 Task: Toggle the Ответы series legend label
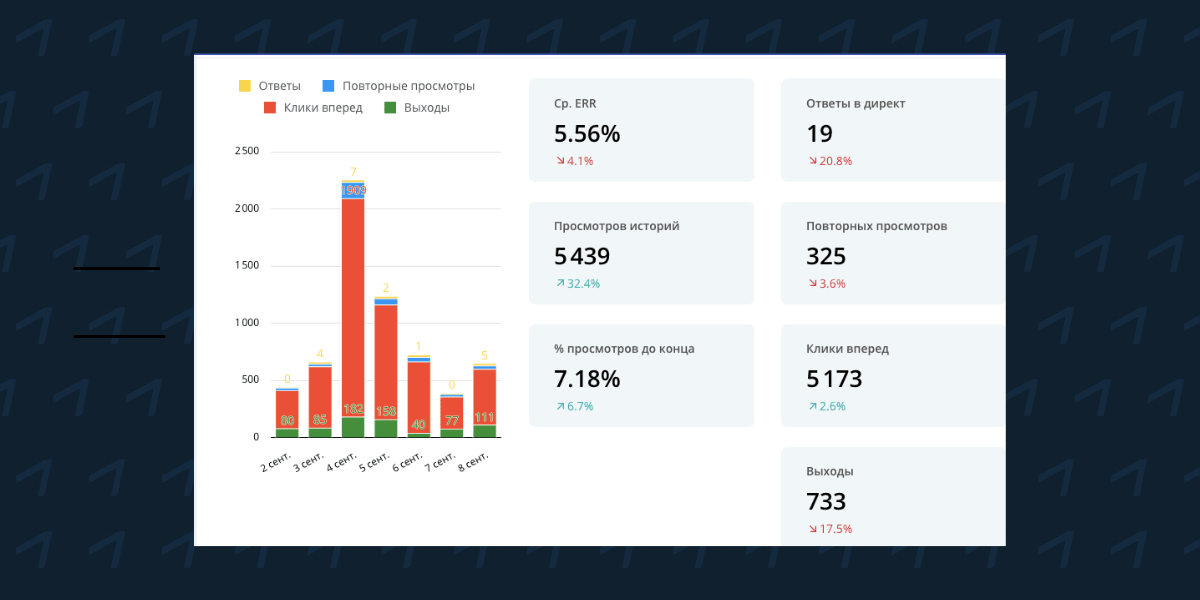pos(279,86)
